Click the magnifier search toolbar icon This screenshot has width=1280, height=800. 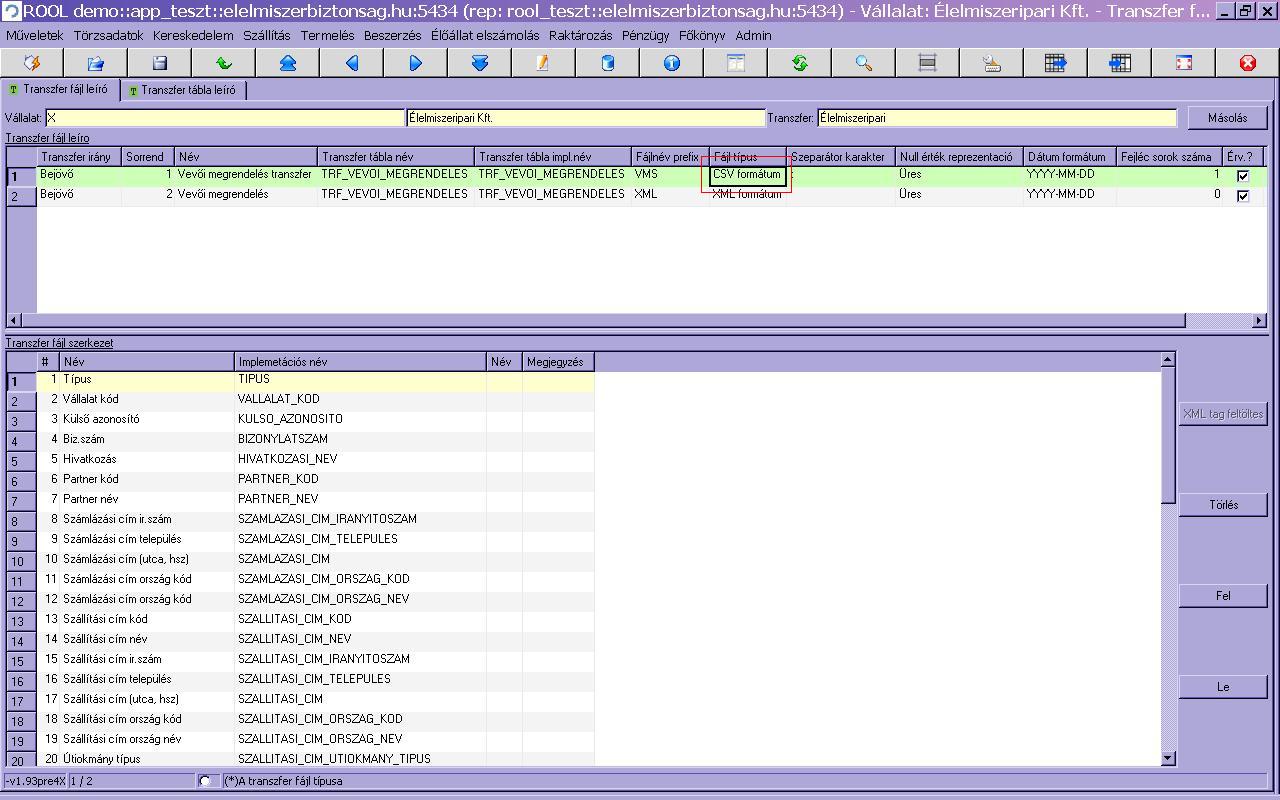click(864, 63)
